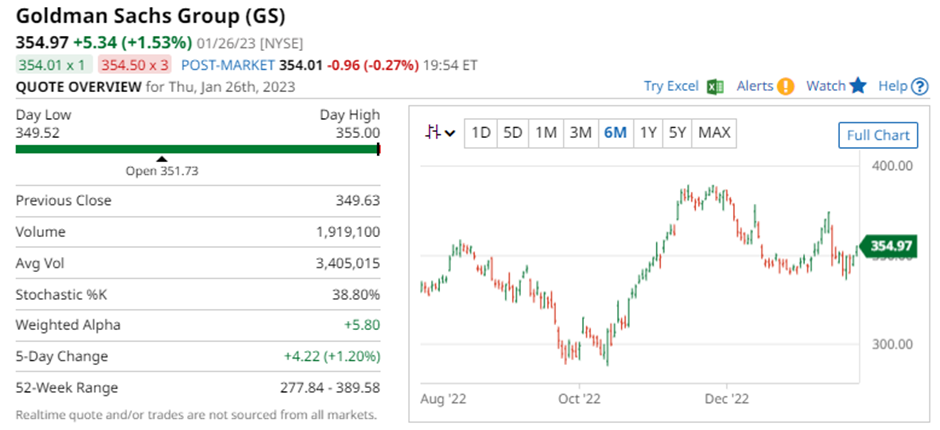The height and width of the screenshot is (430, 940).
Task: Click the green 354.97 price label on chart
Action: pos(888,246)
